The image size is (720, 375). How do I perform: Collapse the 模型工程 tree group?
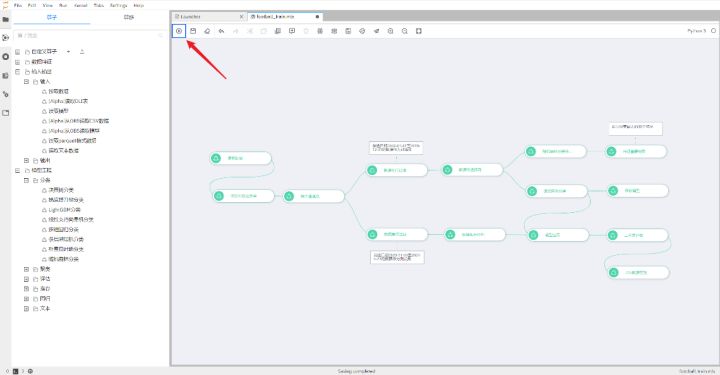pos(17,170)
